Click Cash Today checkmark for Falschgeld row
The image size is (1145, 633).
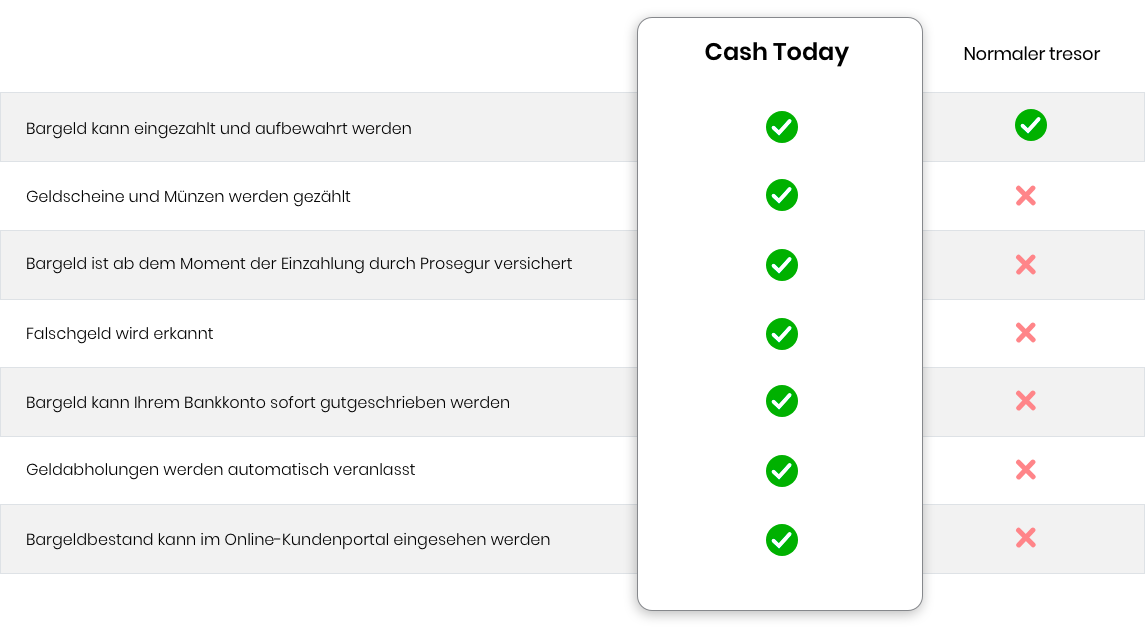pos(781,333)
